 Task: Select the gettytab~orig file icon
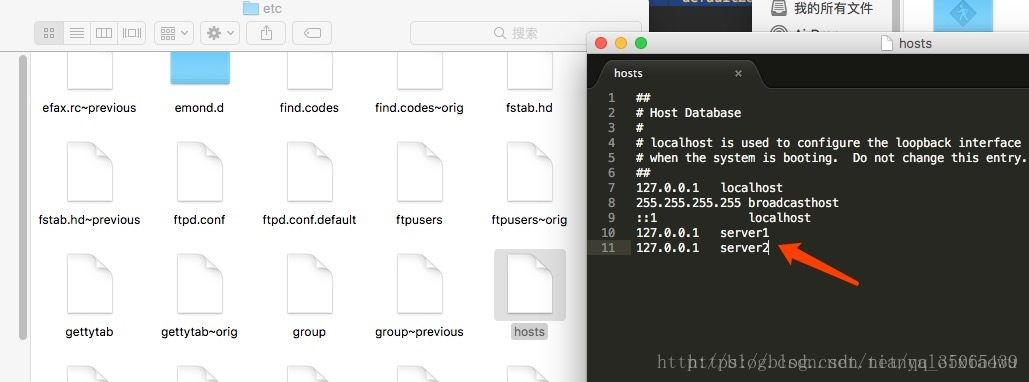coord(200,284)
